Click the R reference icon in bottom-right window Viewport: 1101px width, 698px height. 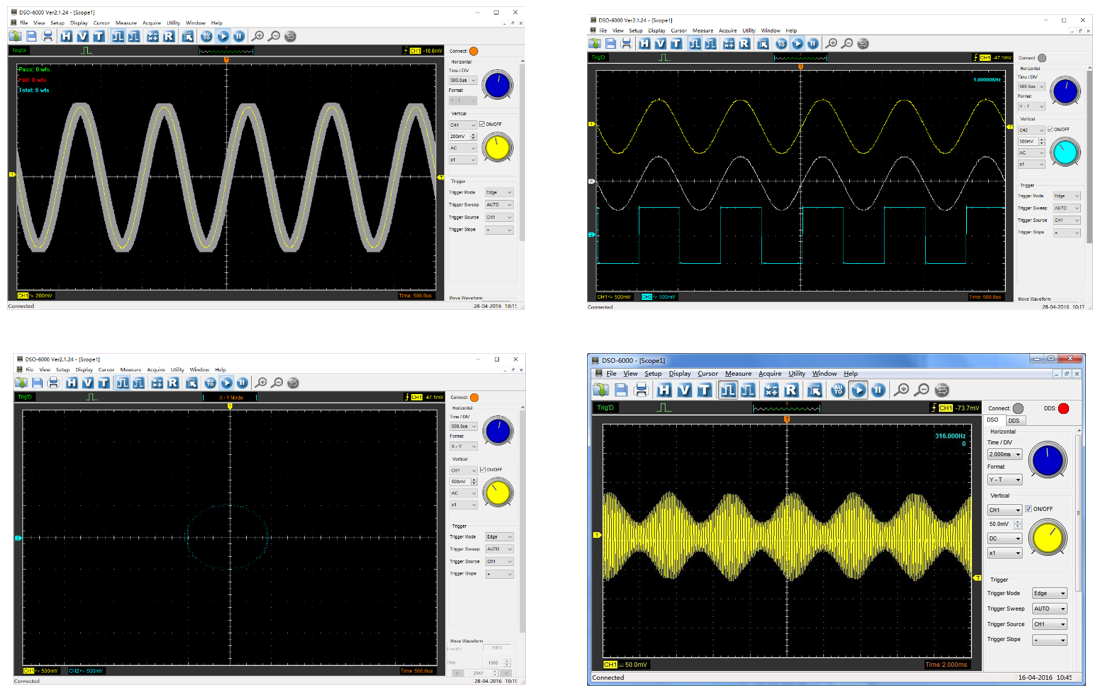[791, 390]
